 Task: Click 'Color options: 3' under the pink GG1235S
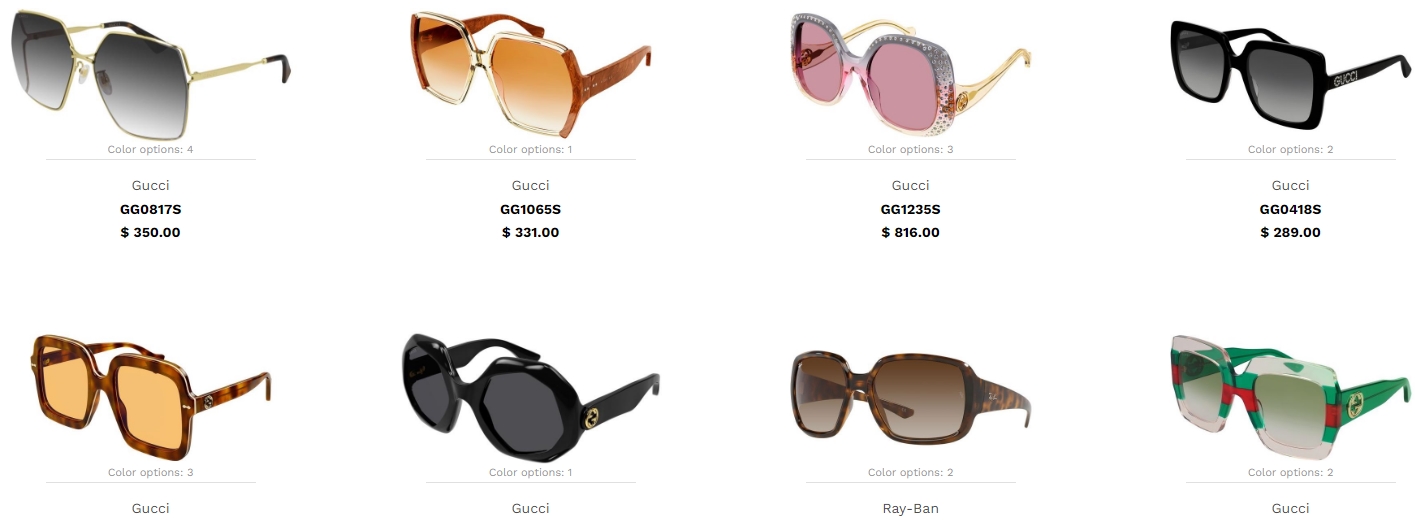(x=910, y=150)
